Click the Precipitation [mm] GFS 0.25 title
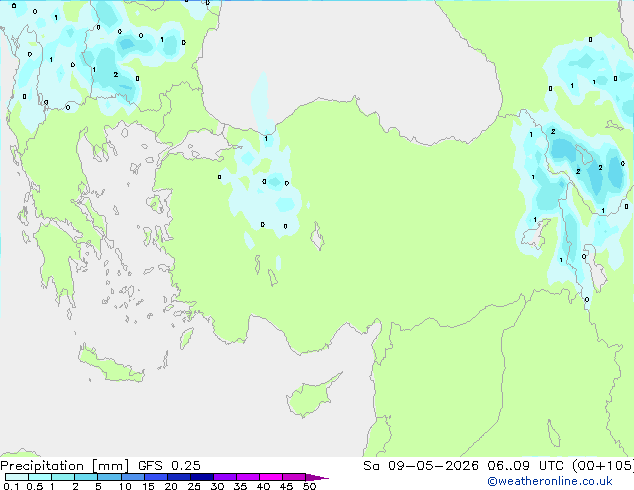The width and height of the screenshot is (634, 490). (100, 466)
